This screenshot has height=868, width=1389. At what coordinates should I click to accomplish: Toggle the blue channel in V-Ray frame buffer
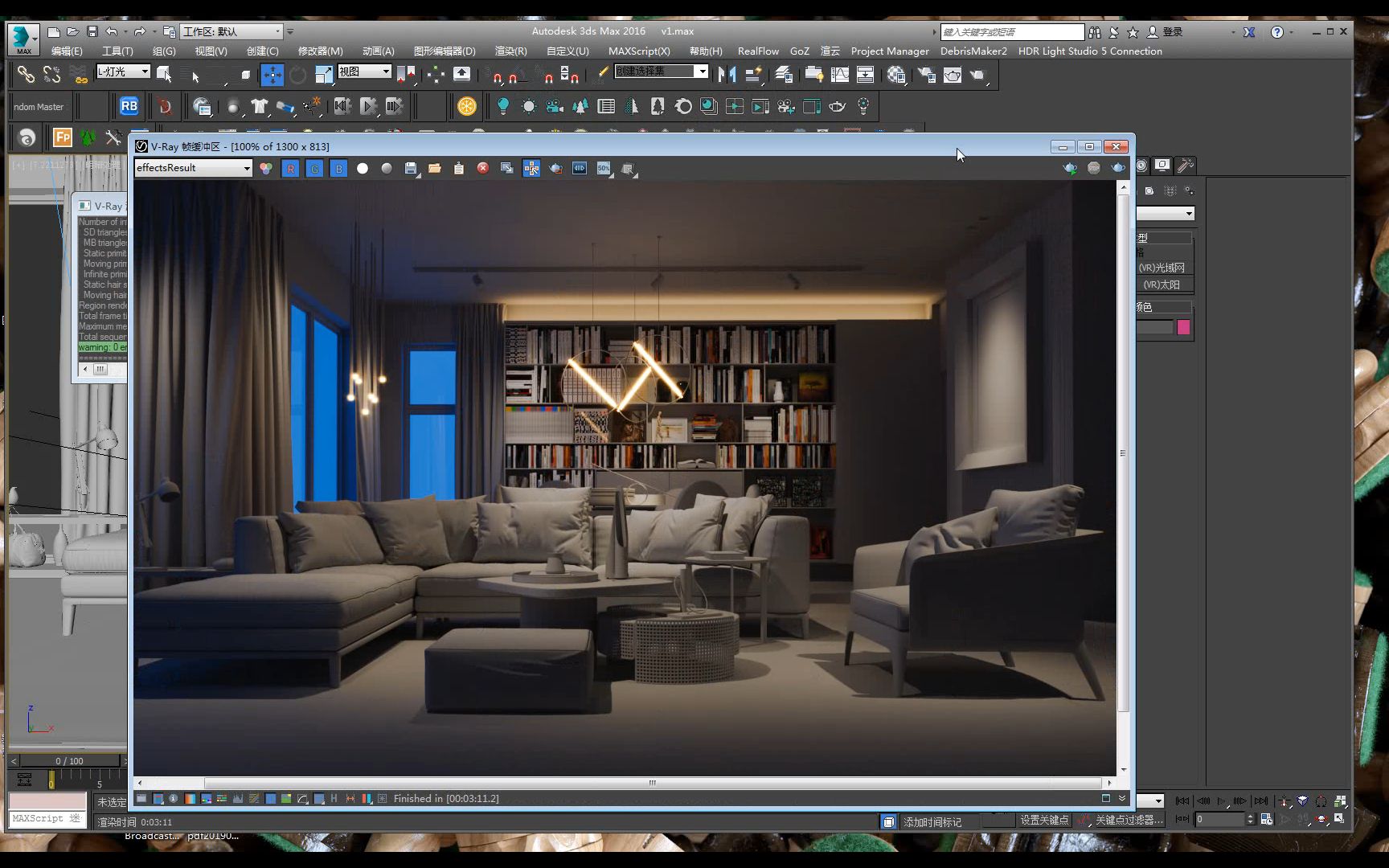pyautogui.click(x=339, y=169)
